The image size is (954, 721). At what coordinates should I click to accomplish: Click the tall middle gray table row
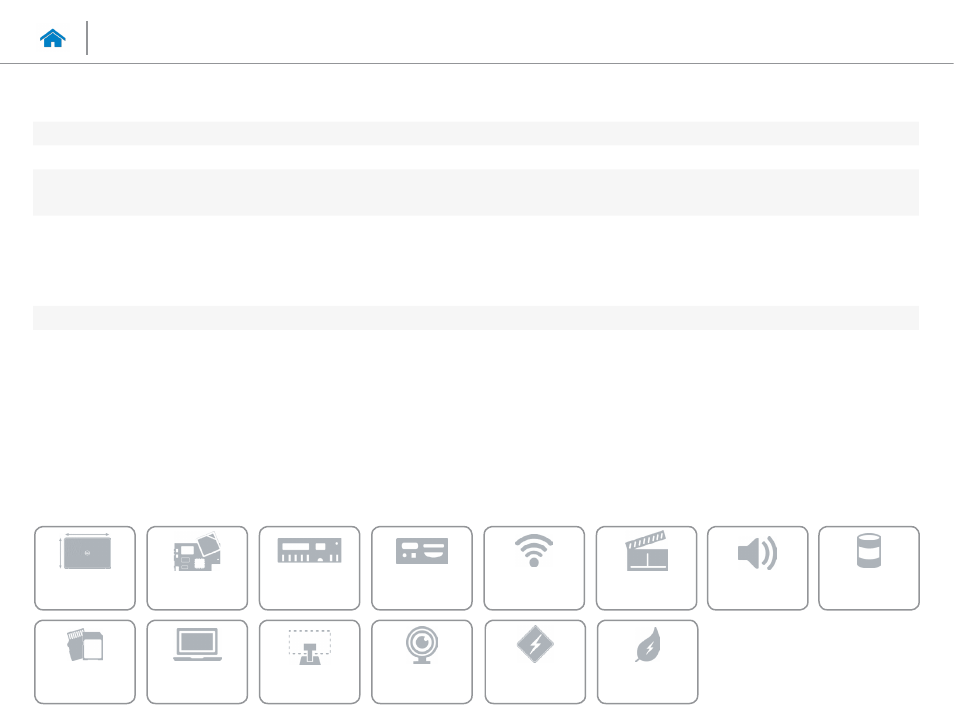(x=476, y=192)
